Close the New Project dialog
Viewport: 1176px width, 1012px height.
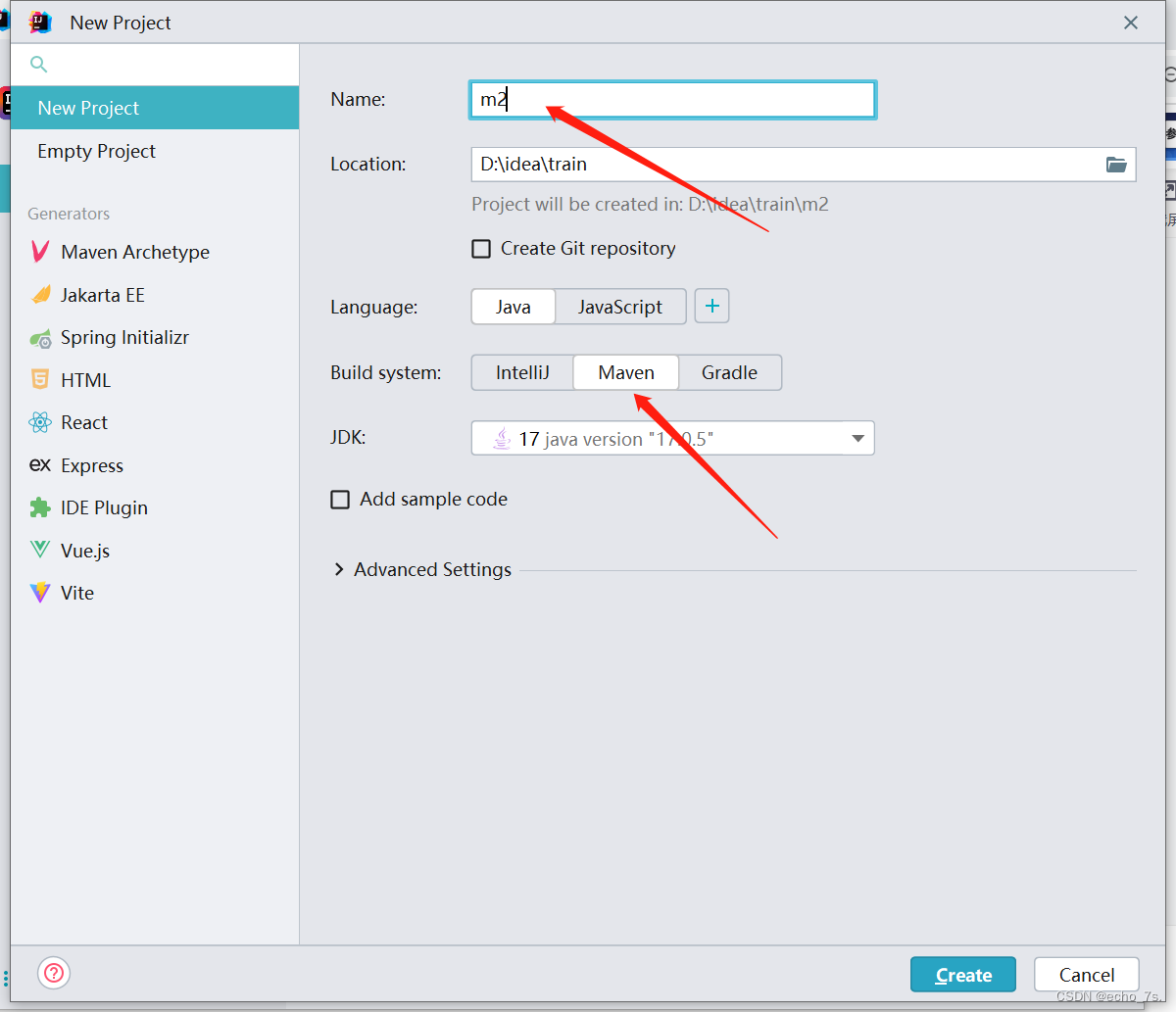[x=1131, y=23]
